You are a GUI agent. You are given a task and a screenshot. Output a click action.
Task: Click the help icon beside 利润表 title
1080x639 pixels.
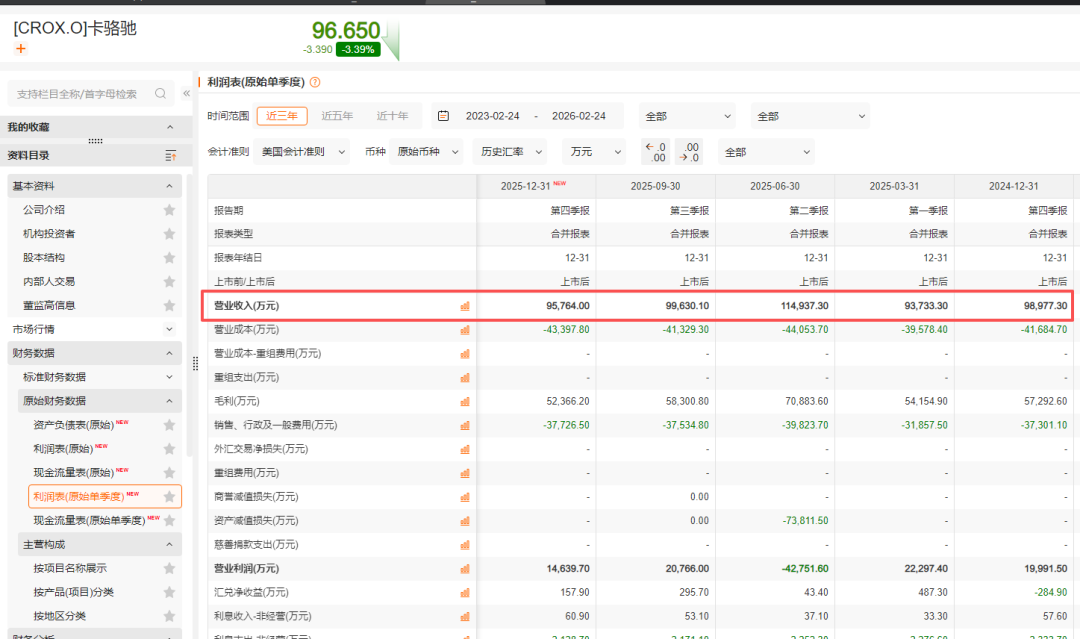pos(315,83)
